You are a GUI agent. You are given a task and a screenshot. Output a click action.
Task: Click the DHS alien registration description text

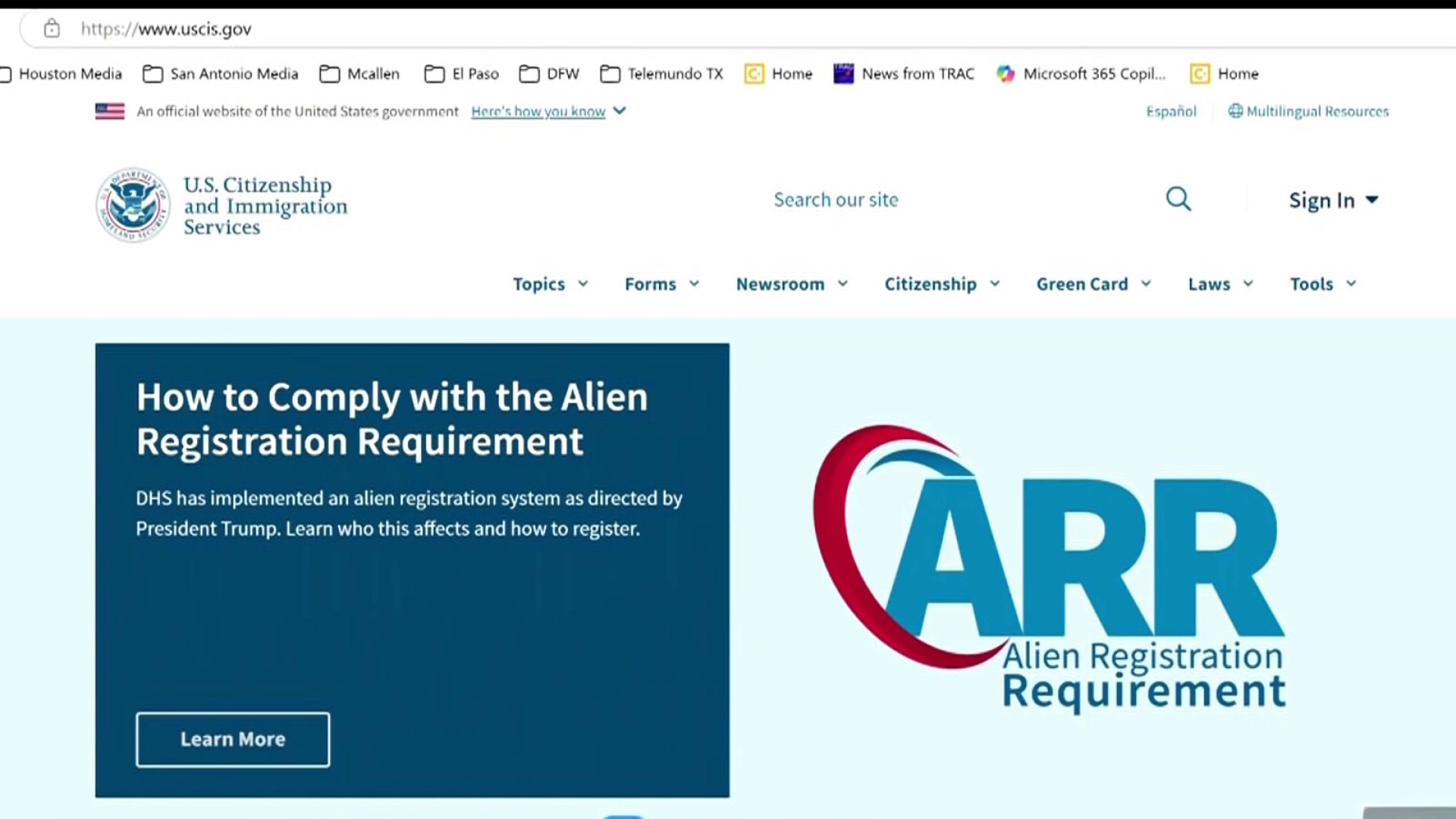pos(409,513)
